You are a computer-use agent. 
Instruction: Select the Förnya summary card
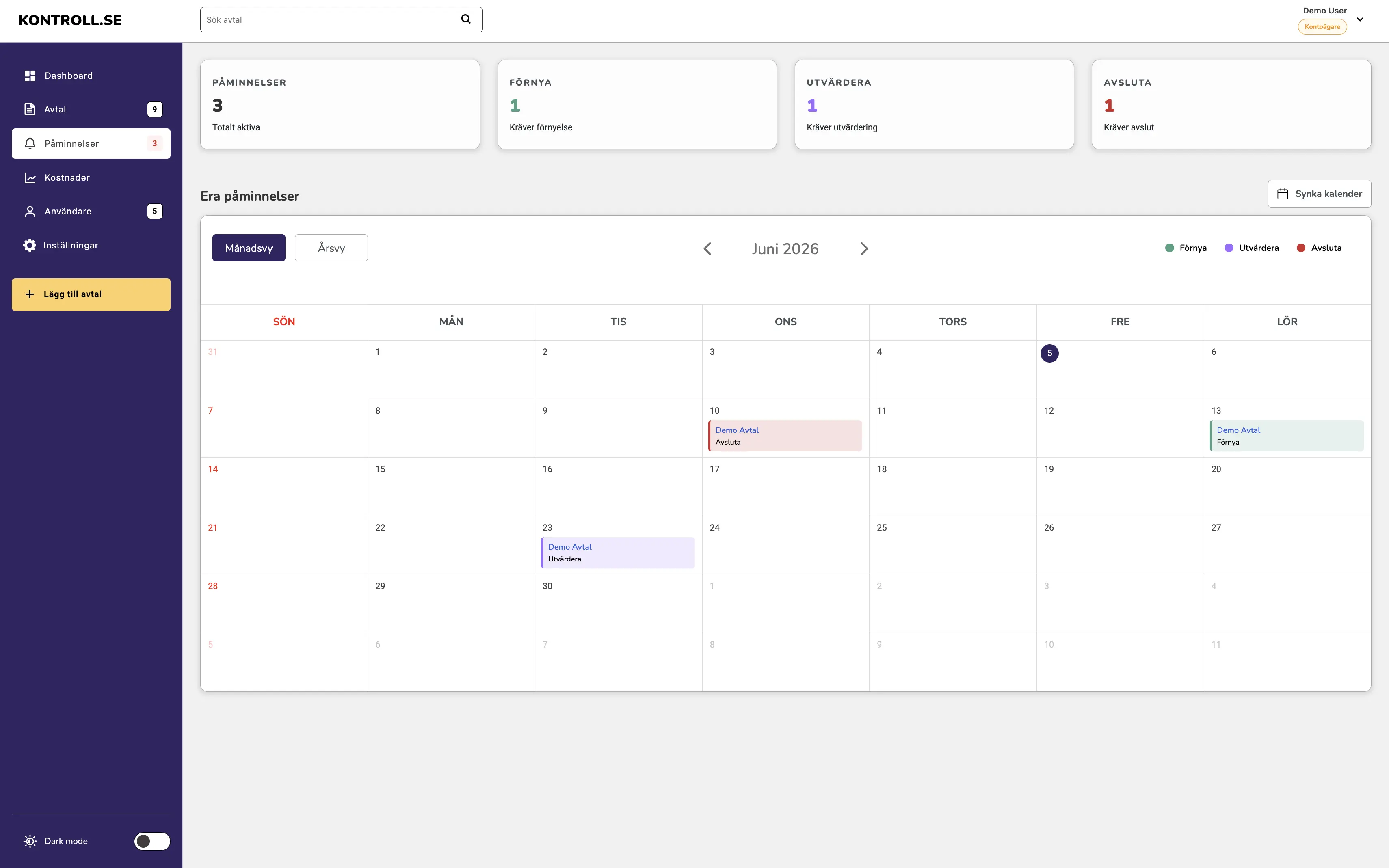(637, 104)
